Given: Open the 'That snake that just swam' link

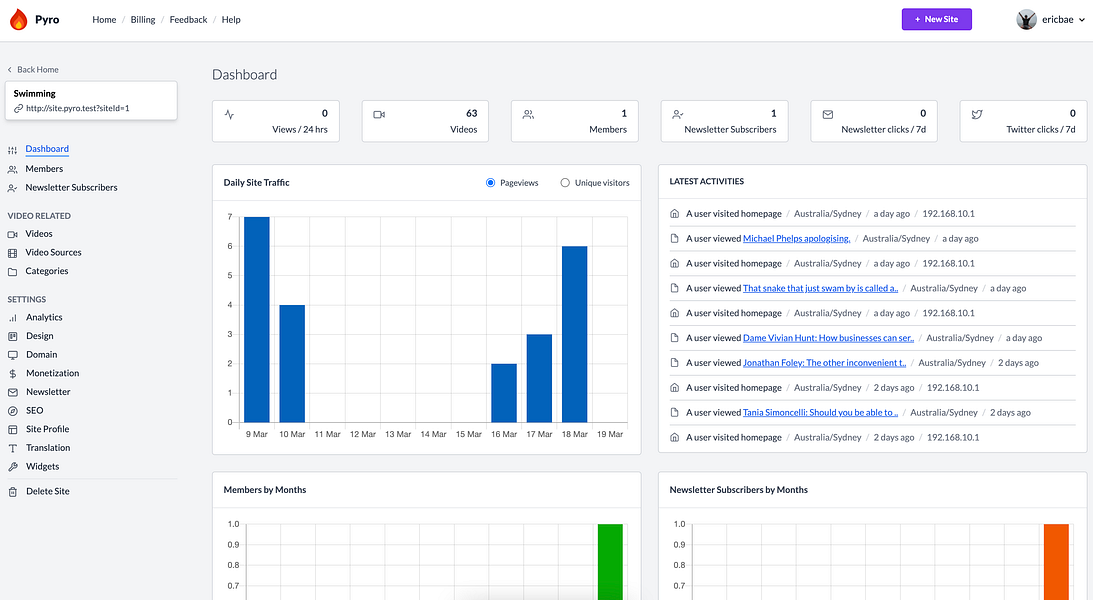Looking at the screenshot, I should (820, 288).
